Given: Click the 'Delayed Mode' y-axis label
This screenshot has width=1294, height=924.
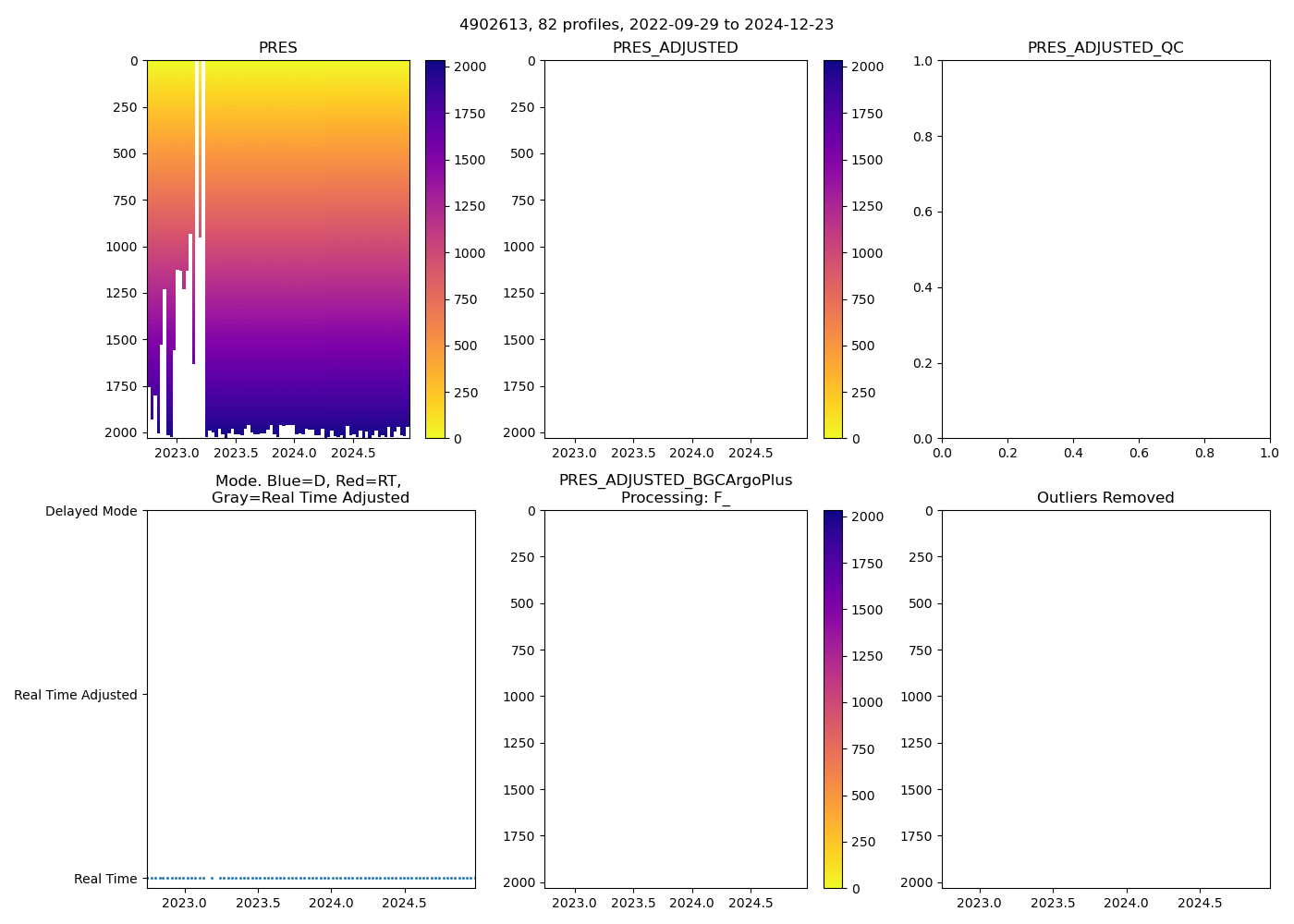Looking at the screenshot, I should 91,511.
